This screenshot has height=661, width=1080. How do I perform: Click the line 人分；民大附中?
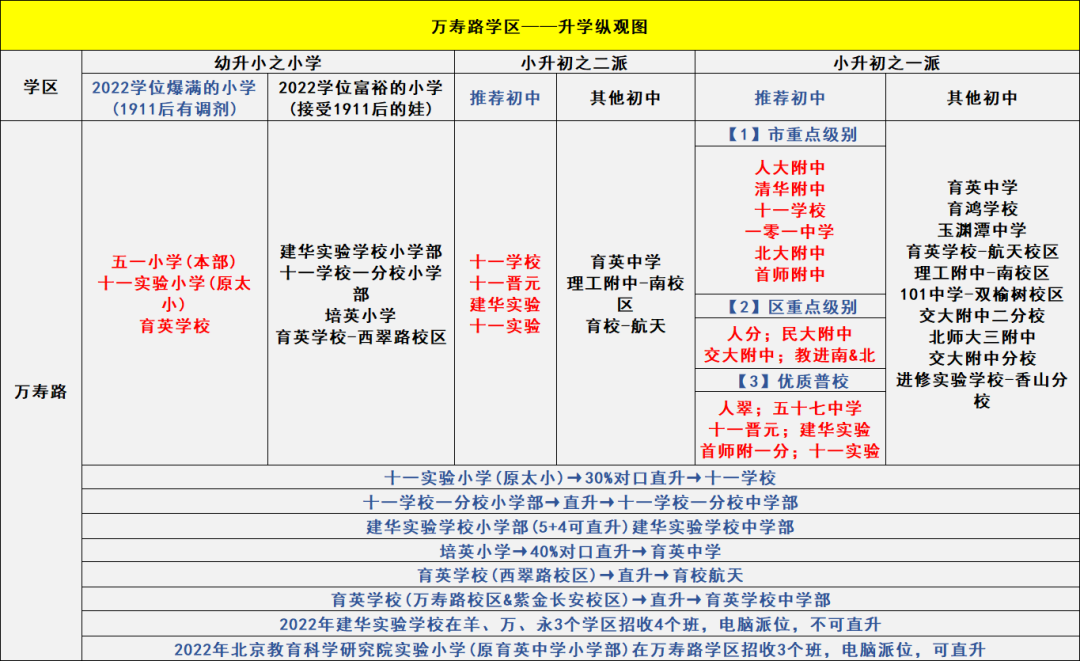click(x=790, y=334)
